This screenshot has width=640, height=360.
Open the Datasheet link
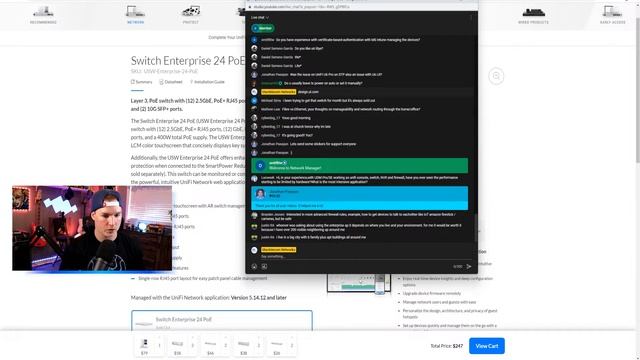coord(171,82)
